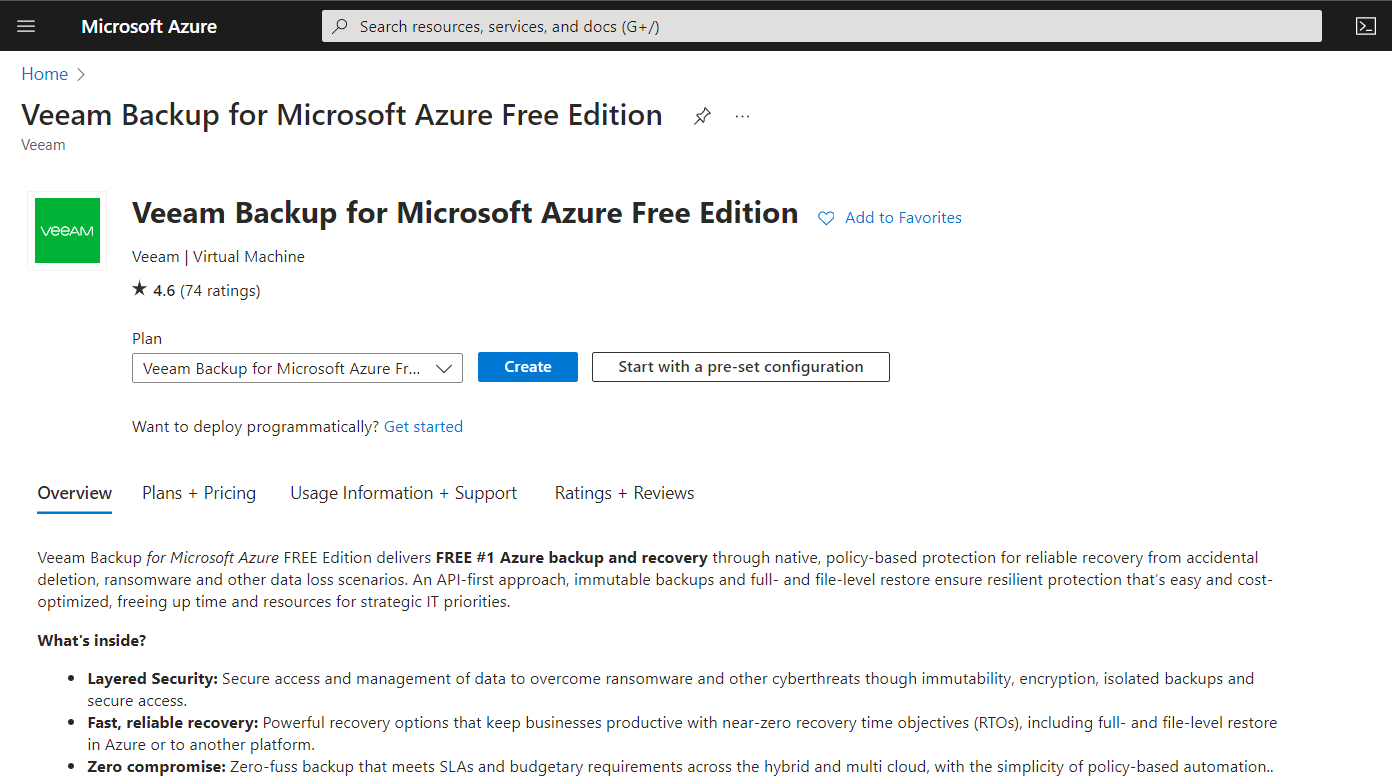Click the heart Add to Favorites icon
This screenshot has height=784, width=1392.
pos(826,218)
